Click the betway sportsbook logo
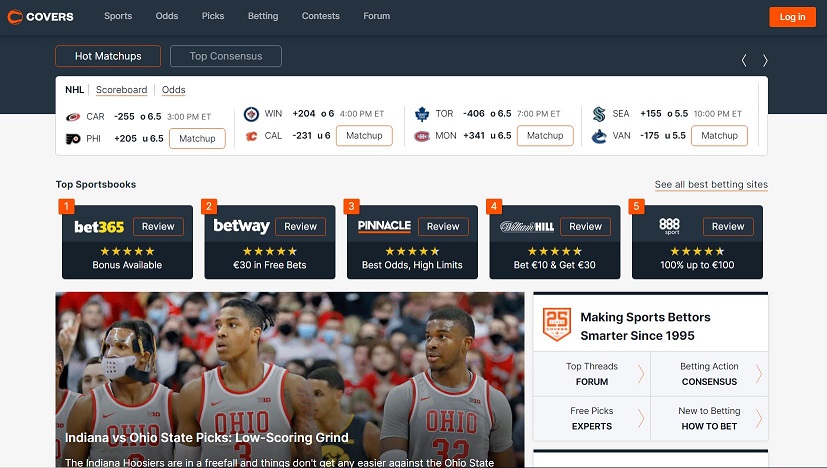 click(x=241, y=226)
